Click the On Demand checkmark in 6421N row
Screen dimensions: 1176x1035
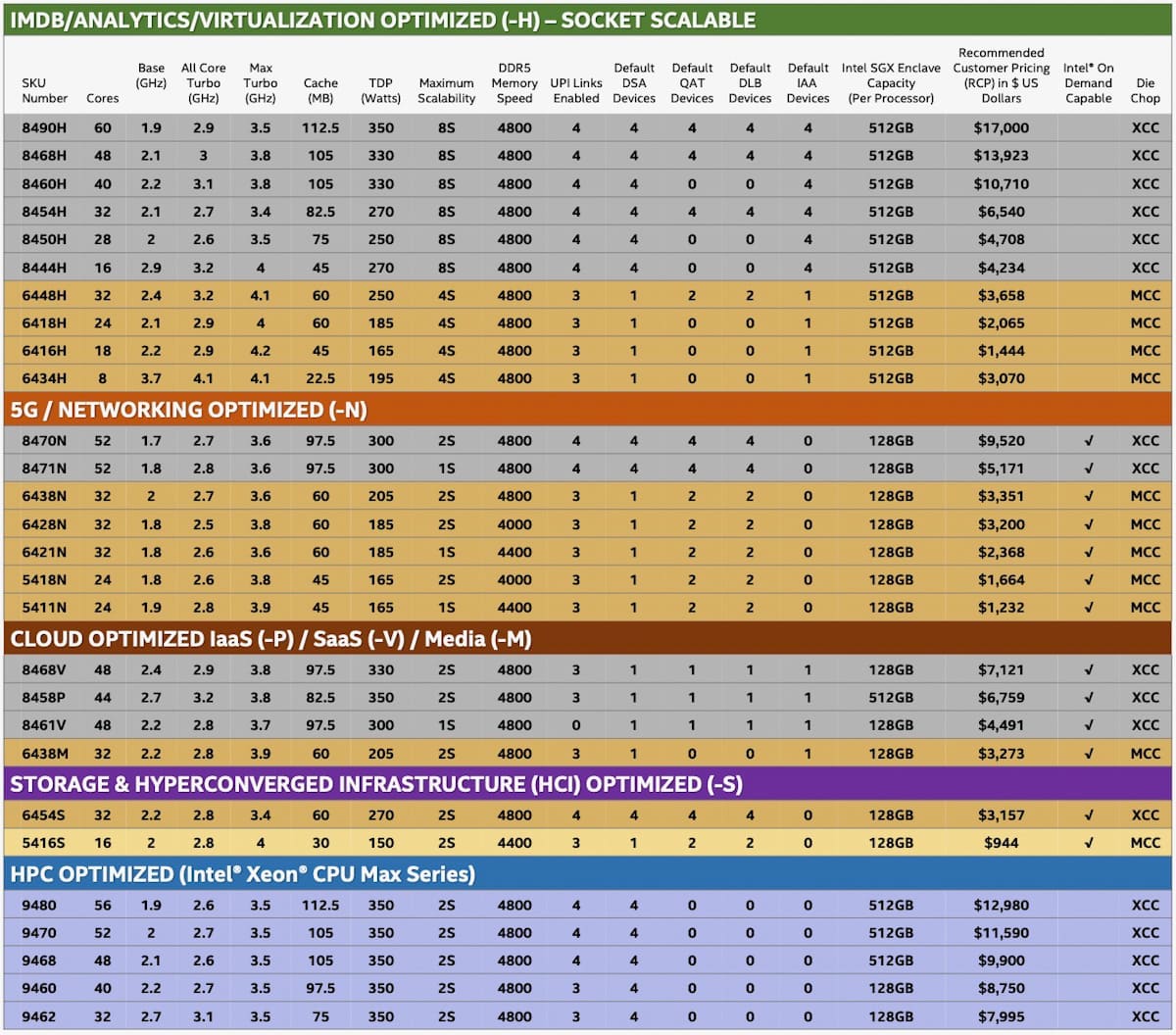click(x=1089, y=552)
